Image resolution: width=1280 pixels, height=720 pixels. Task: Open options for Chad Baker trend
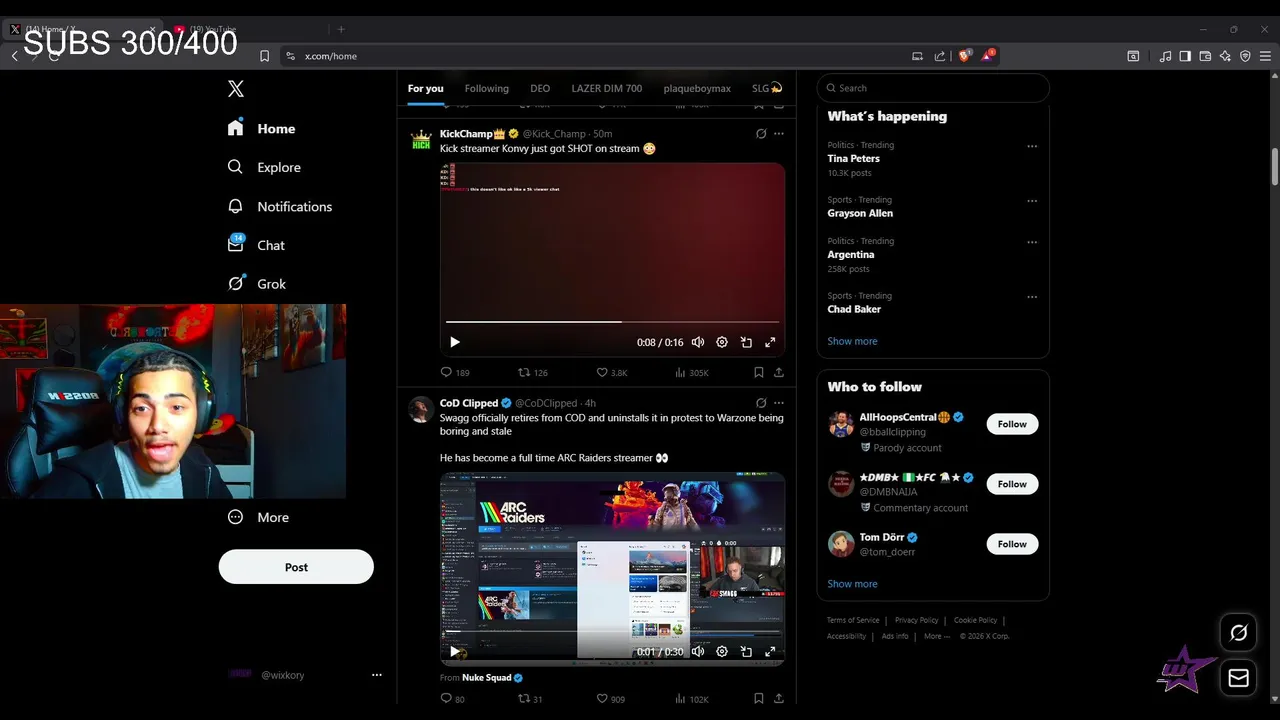pos(1032,297)
